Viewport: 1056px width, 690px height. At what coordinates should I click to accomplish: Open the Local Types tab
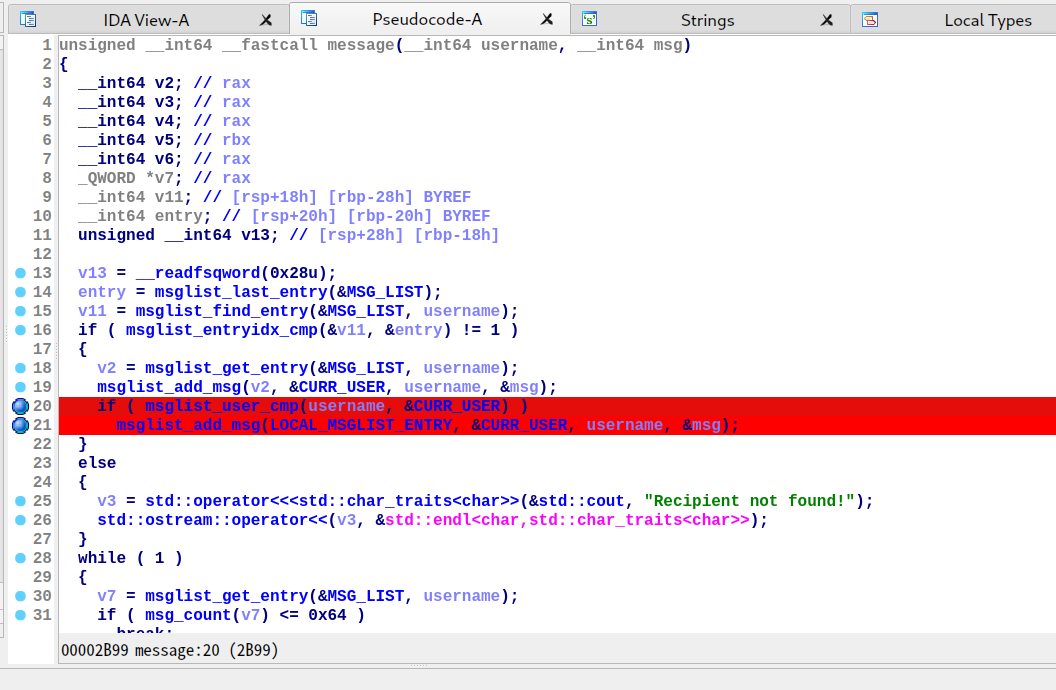(x=987, y=20)
